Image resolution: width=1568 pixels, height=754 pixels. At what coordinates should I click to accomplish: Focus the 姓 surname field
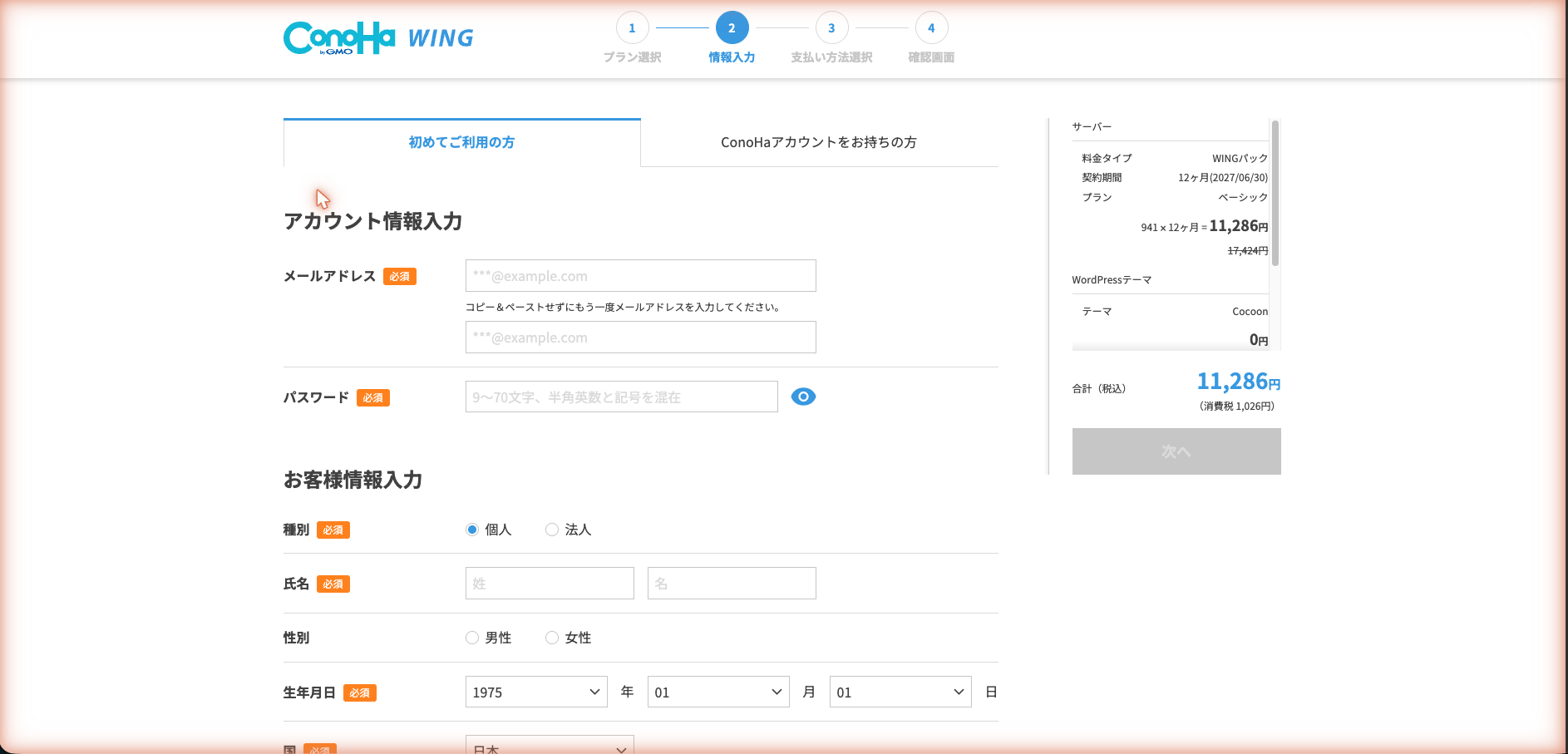(x=550, y=583)
